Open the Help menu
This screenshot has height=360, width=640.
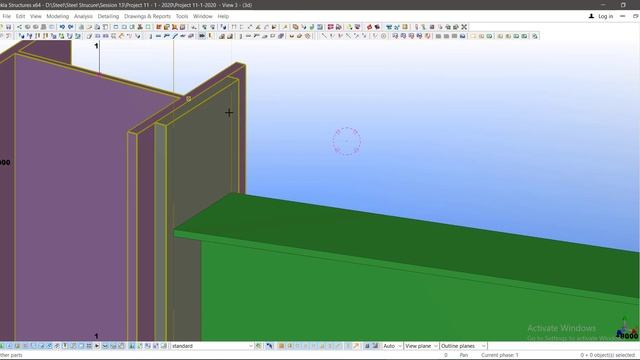(x=223, y=16)
